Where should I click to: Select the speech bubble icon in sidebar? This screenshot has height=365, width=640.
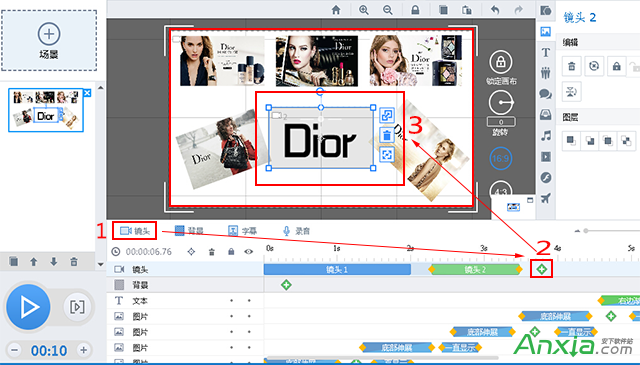tap(546, 94)
